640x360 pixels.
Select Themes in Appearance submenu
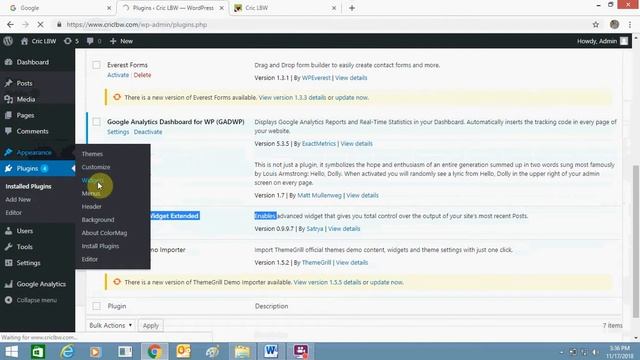coord(92,154)
